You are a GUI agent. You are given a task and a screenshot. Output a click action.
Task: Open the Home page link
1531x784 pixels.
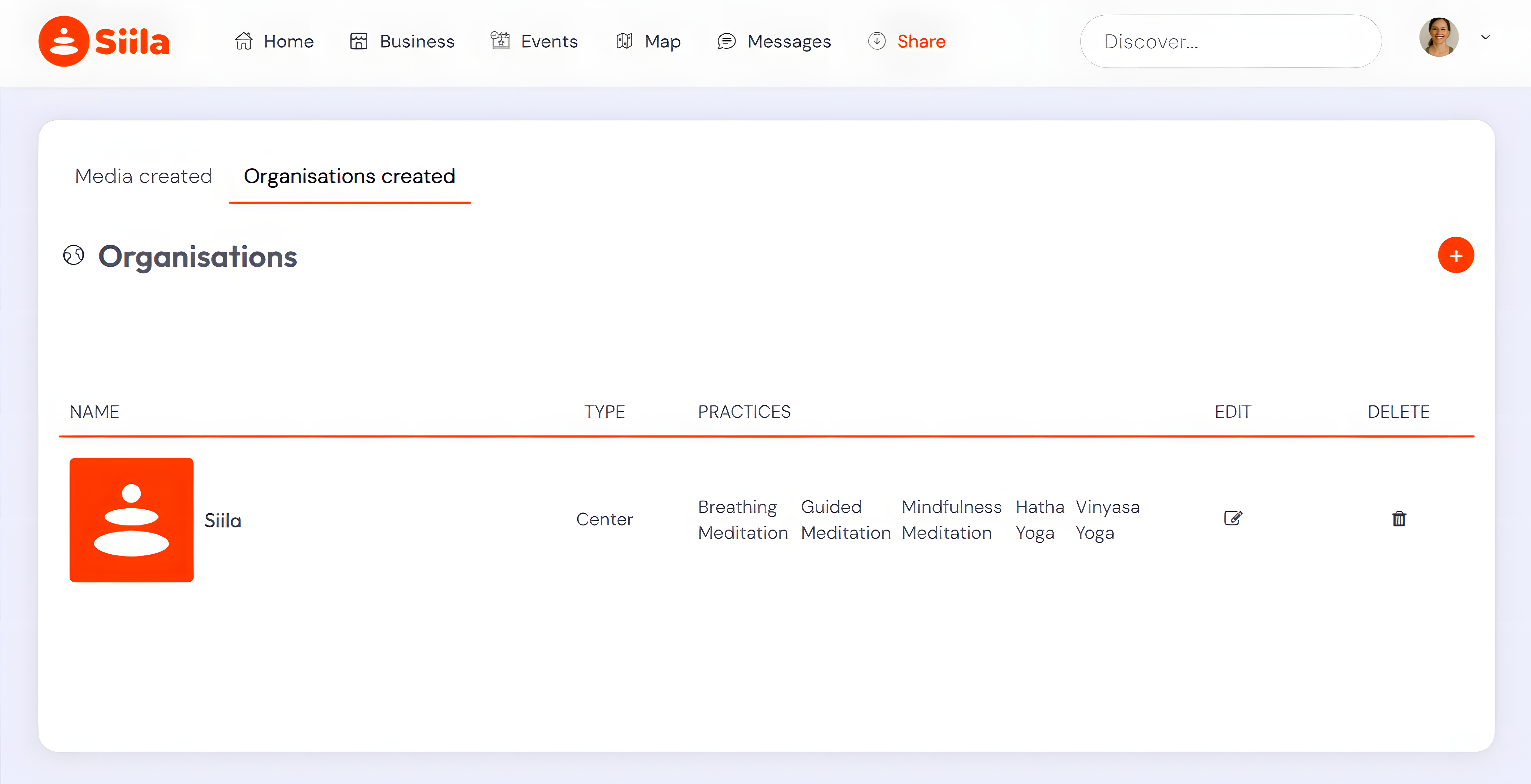click(289, 41)
